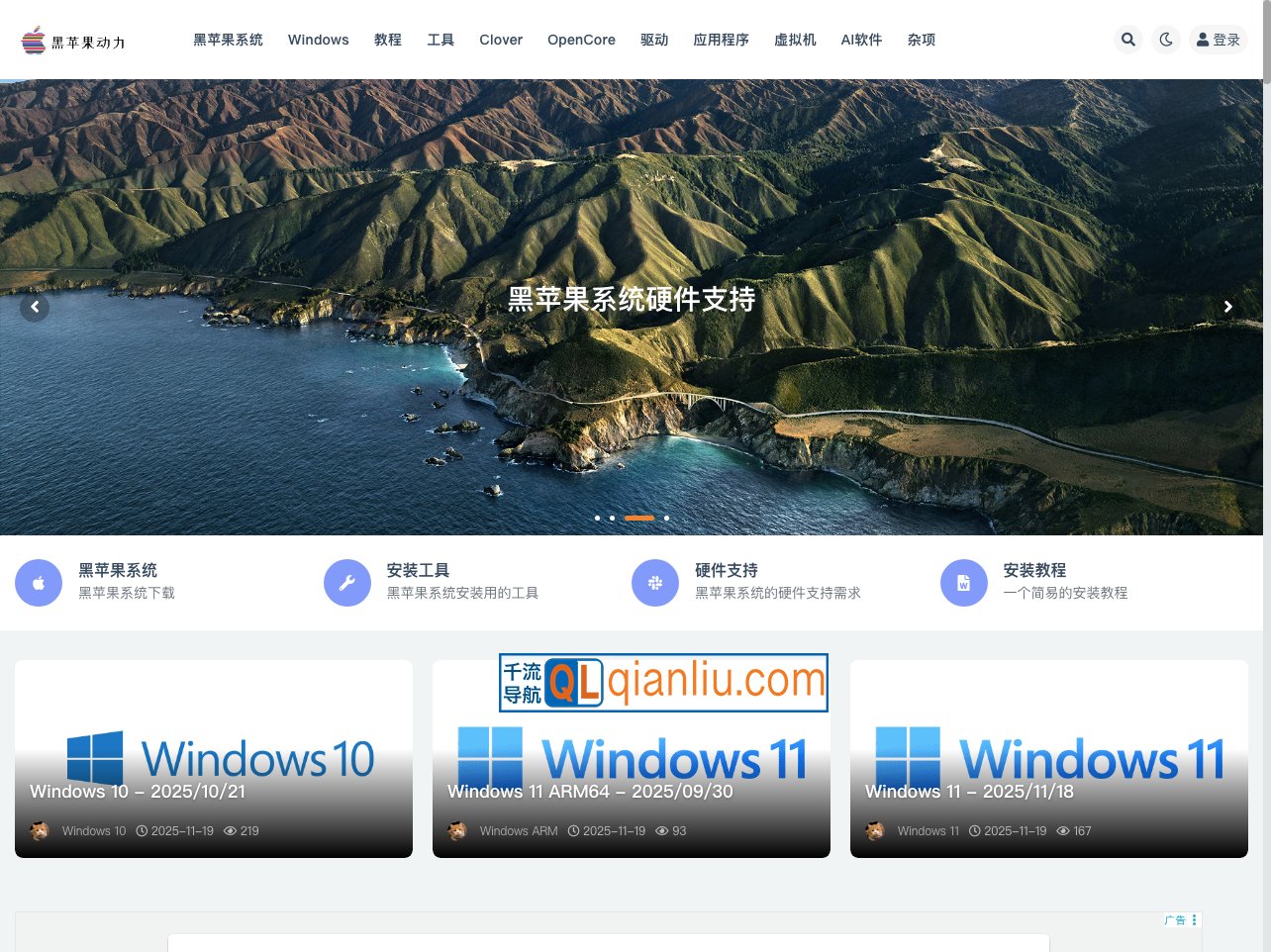Click the qianliu.com banner ad
The image size is (1271, 952).
click(663, 682)
